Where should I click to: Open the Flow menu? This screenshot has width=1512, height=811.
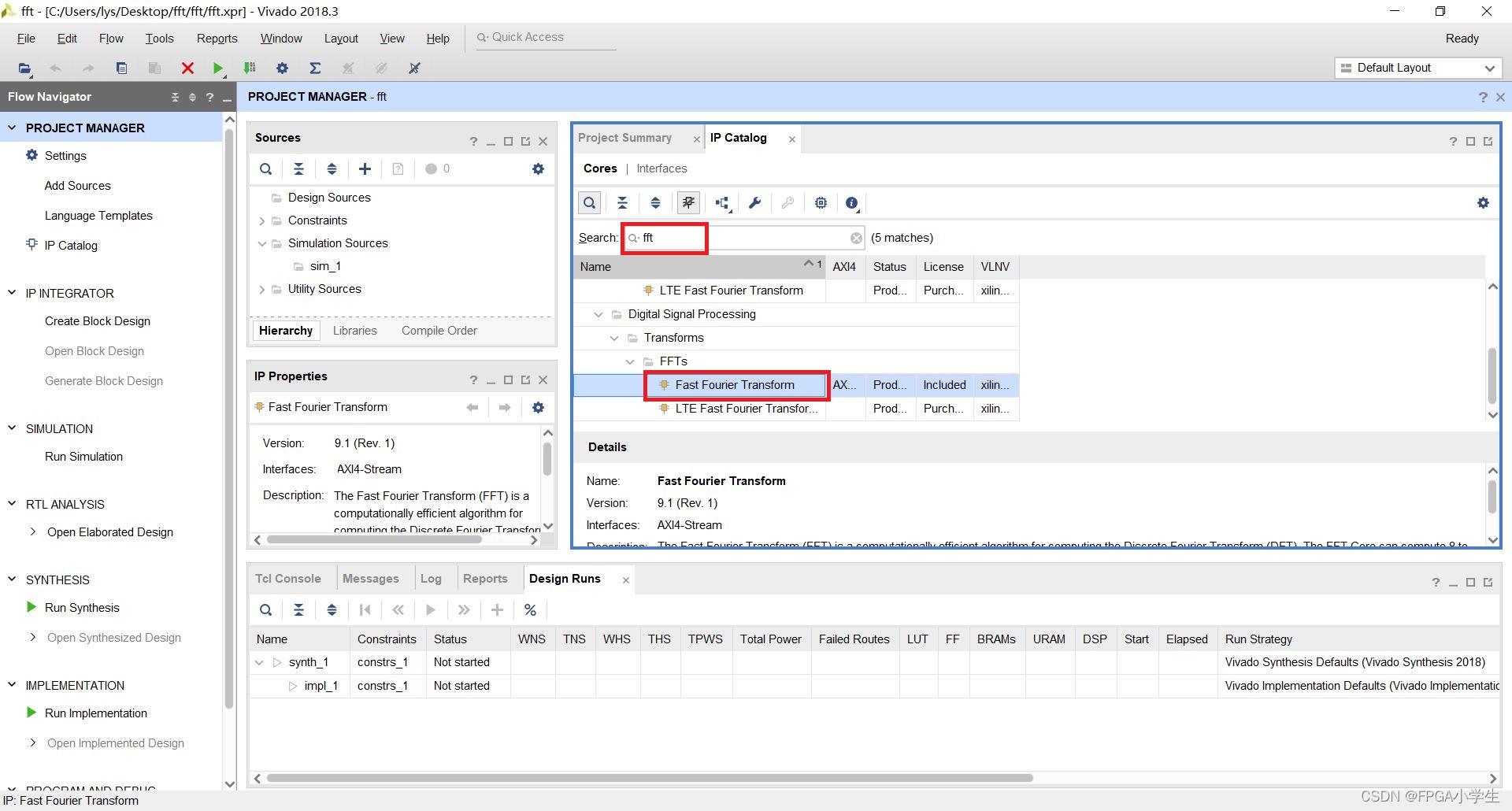(111, 39)
